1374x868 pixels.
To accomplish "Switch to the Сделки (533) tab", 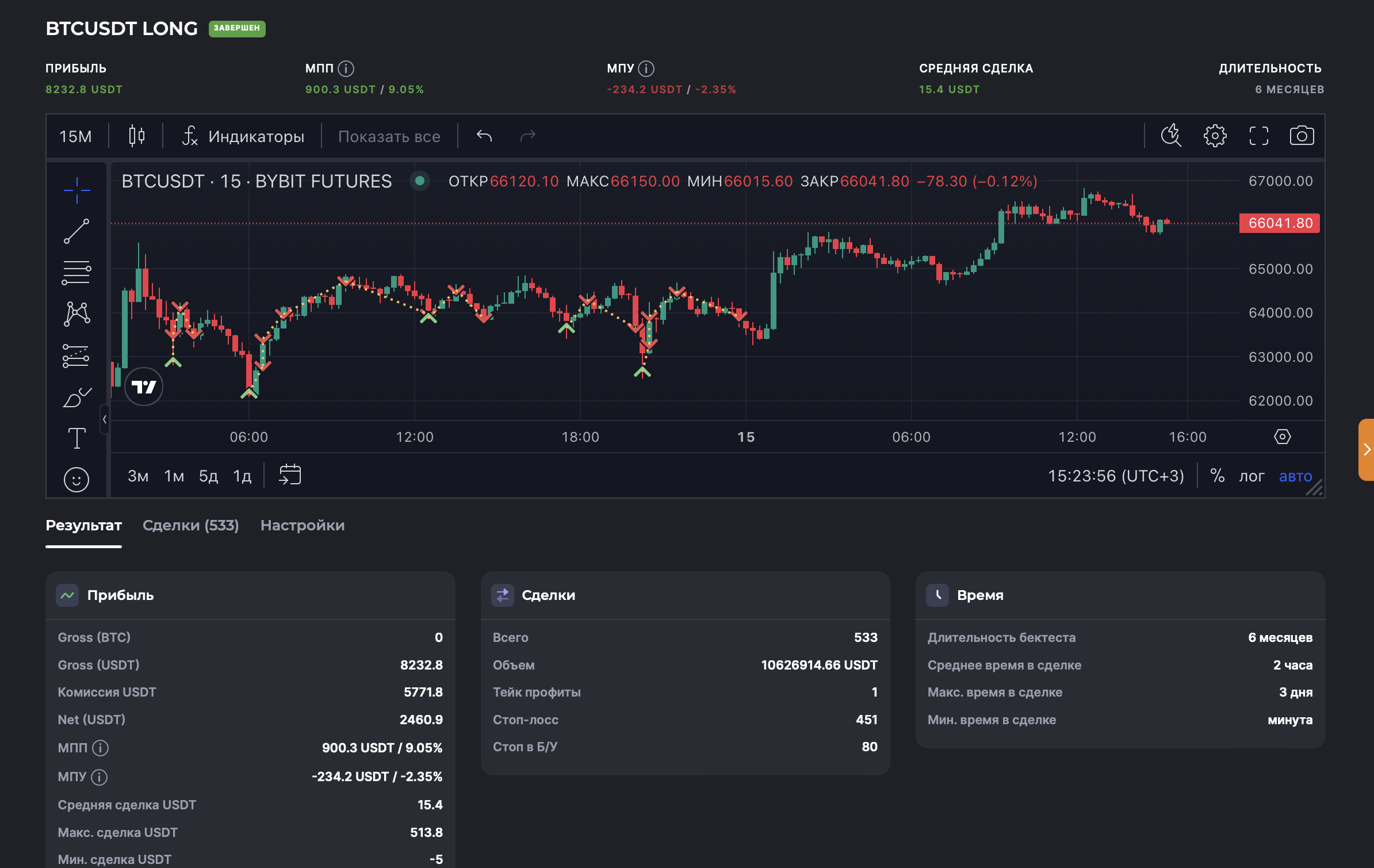I will click(190, 525).
